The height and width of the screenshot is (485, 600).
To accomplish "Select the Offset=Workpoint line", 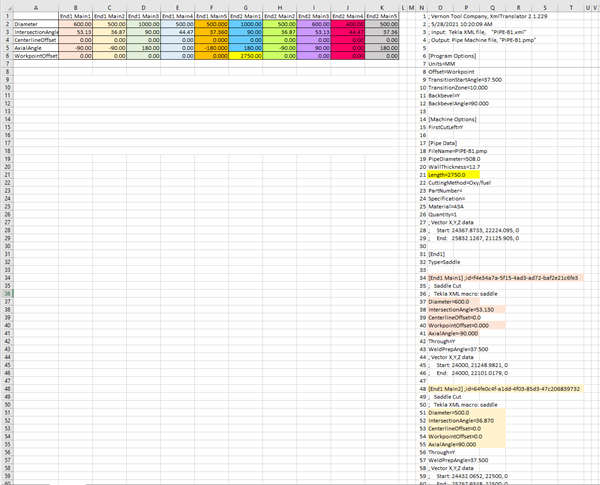I will tap(452, 72).
